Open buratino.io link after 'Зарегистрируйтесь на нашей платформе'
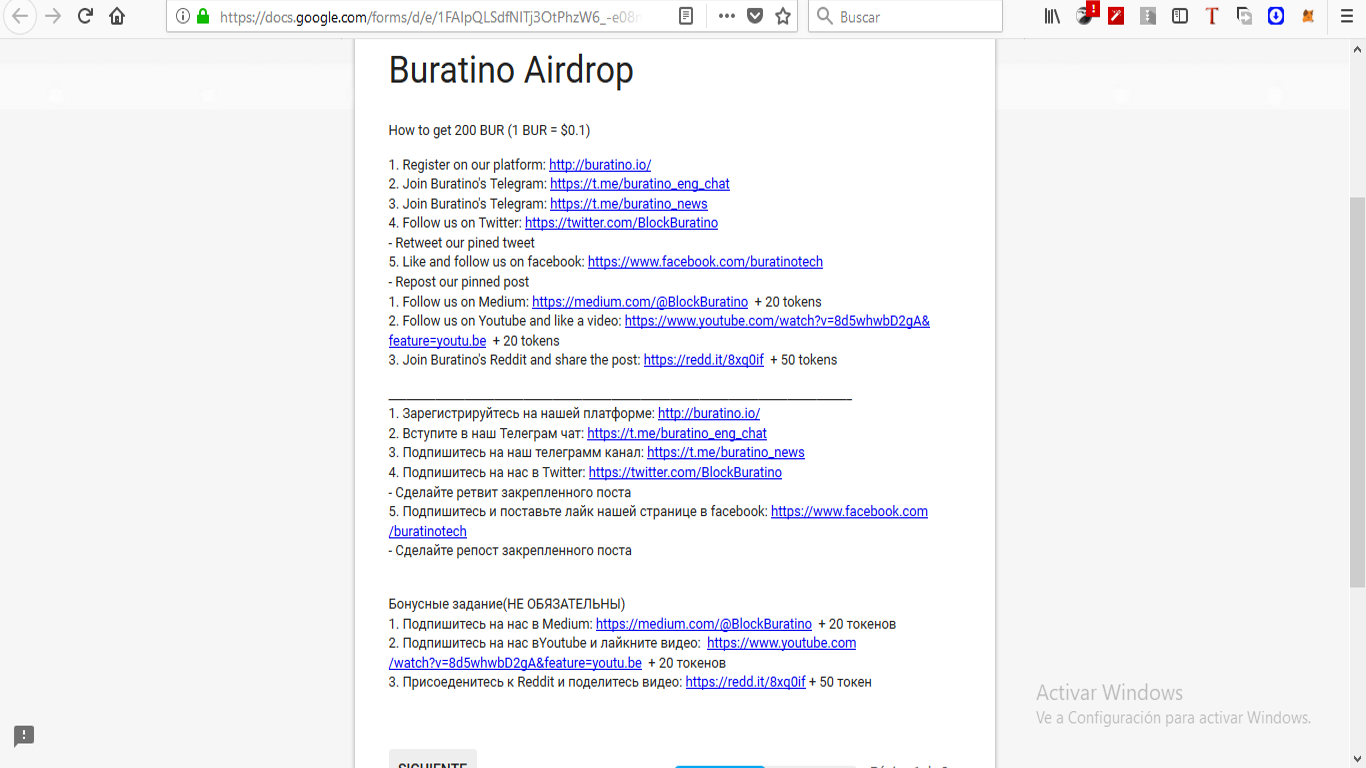The width and height of the screenshot is (1366, 768). tap(709, 413)
